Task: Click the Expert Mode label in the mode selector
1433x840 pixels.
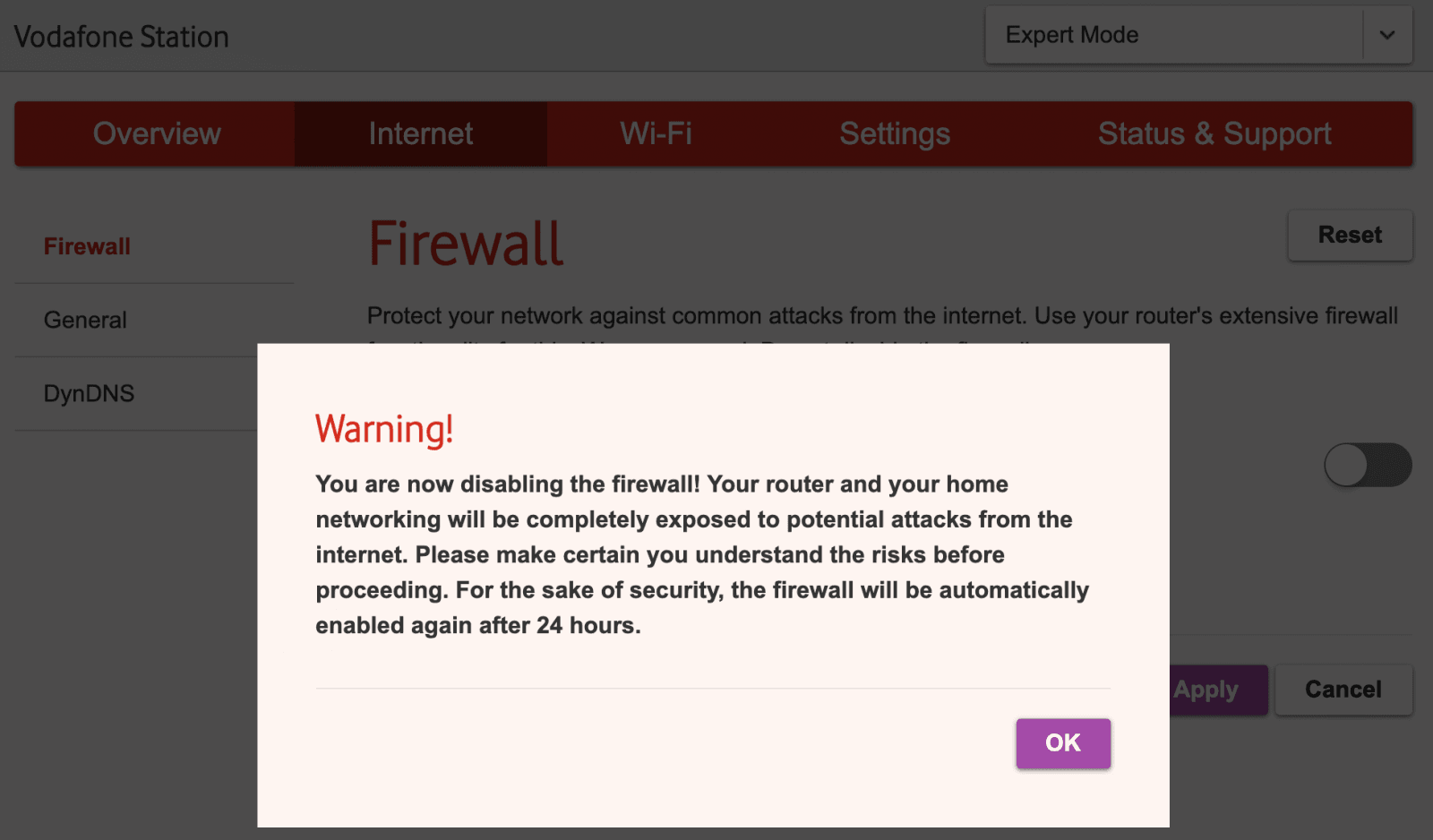Action: [x=1072, y=35]
